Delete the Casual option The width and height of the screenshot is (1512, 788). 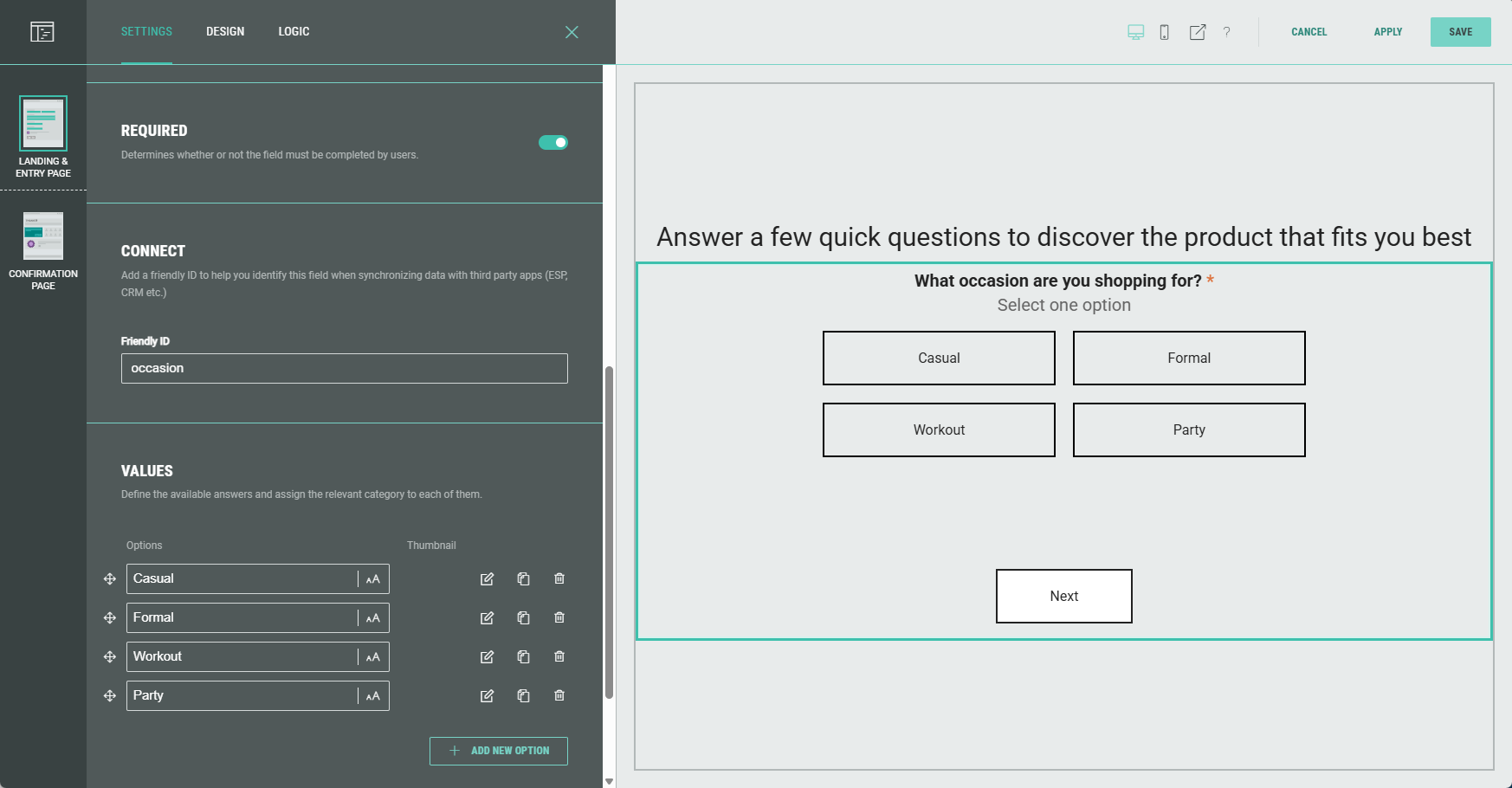[x=559, y=578]
